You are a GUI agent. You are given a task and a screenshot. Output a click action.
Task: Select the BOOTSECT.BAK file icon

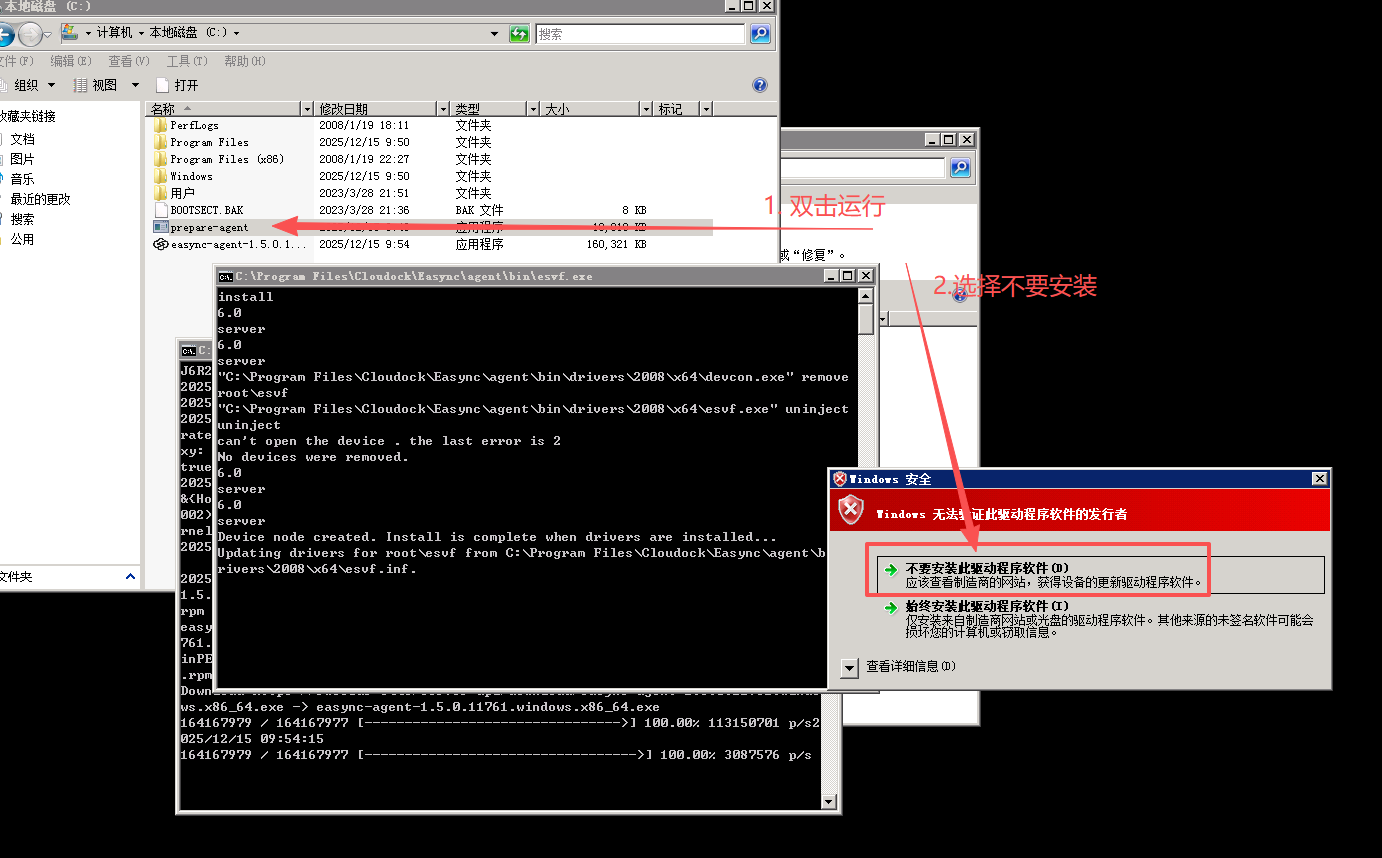pyautogui.click(x=160, y=210)
